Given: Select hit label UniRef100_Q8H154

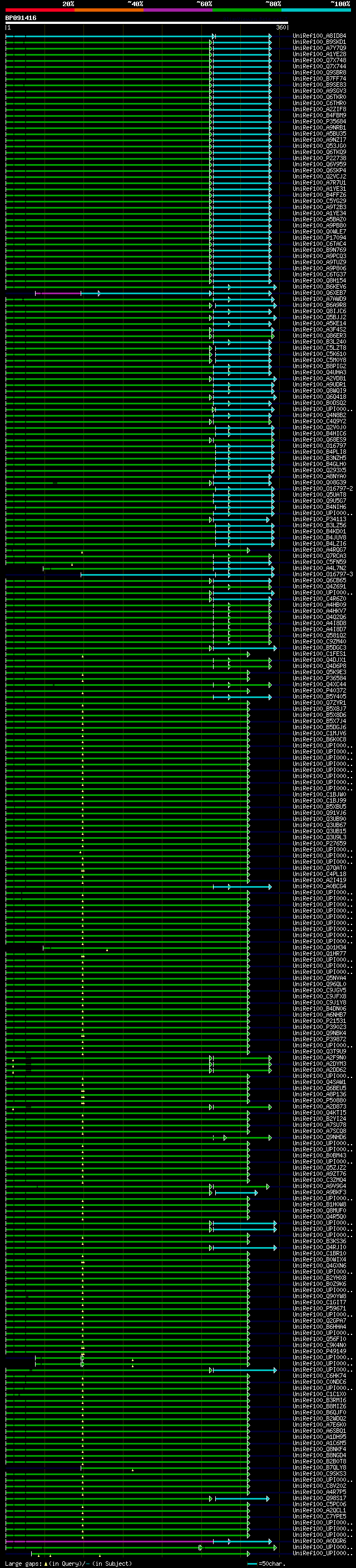Looking at the screenshot, I should click(319, 280).
